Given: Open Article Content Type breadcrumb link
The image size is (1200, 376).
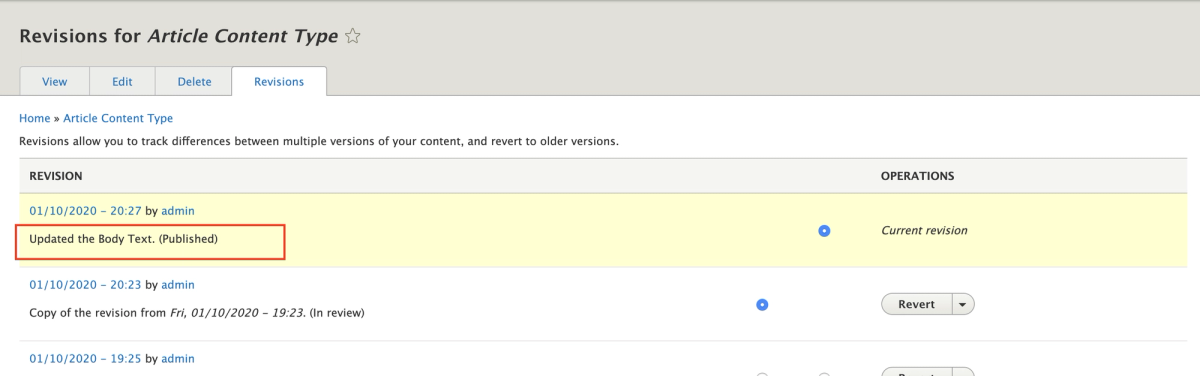Looking at the screenshot, I should (x=118, y=118).
